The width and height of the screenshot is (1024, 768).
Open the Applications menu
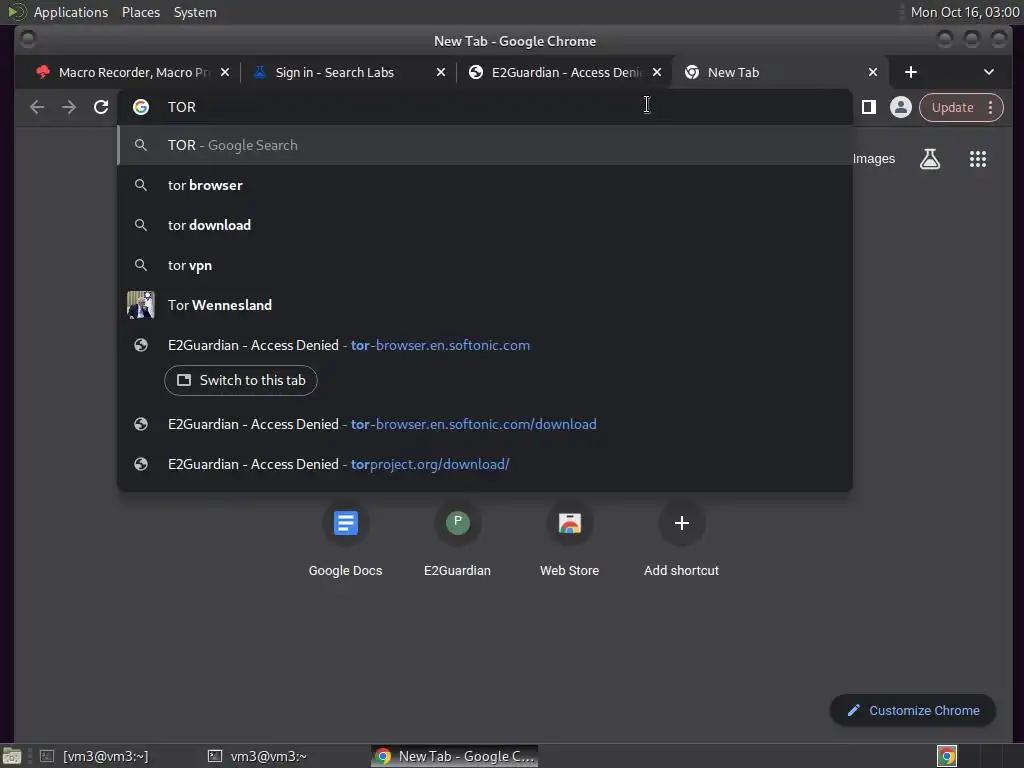point(71,12)
